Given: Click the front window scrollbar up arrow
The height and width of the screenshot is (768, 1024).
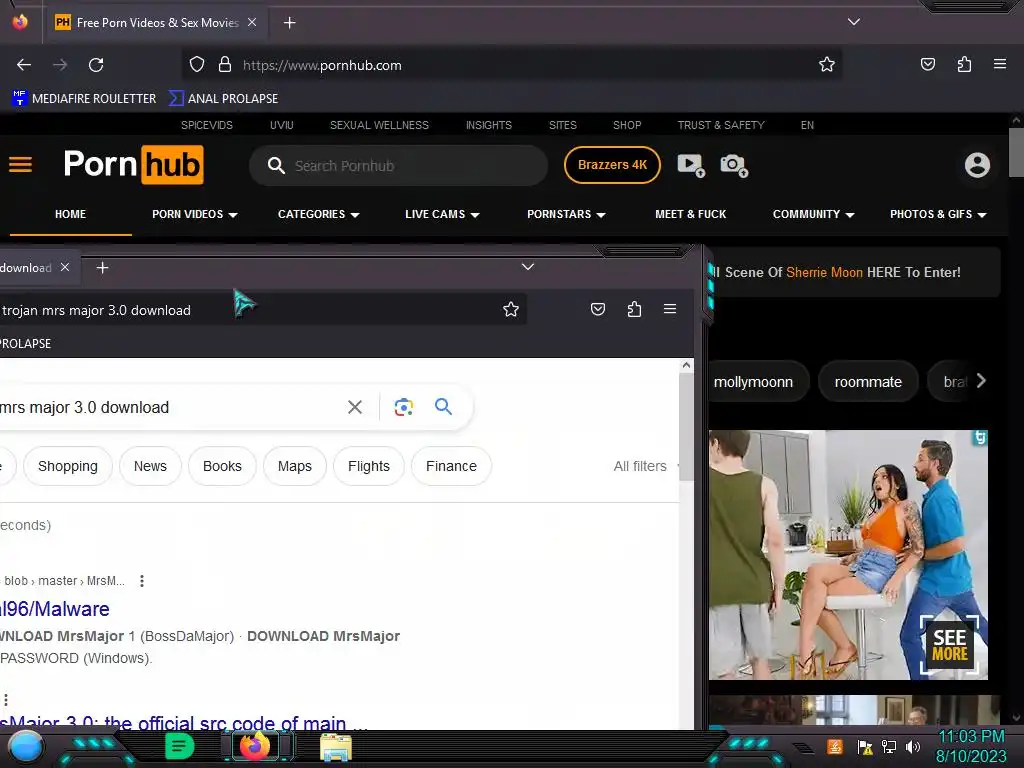Looking at the screenshot, I should coord(686,365).
